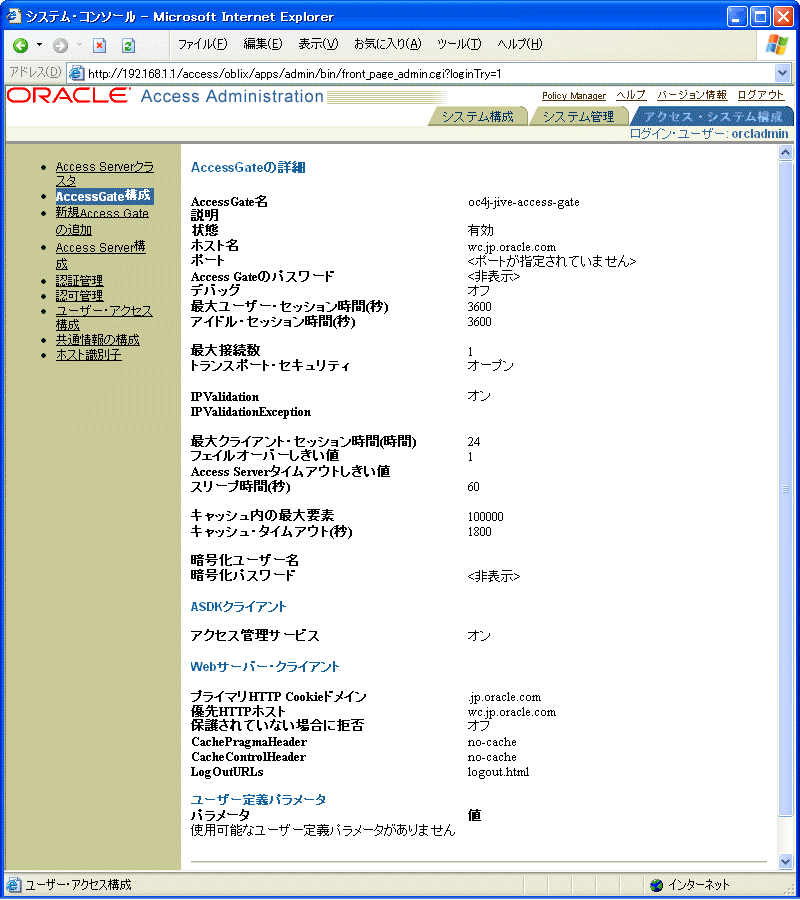Click the Refresh page icon
Screen dimensions: 800x900
click(128, 45)
